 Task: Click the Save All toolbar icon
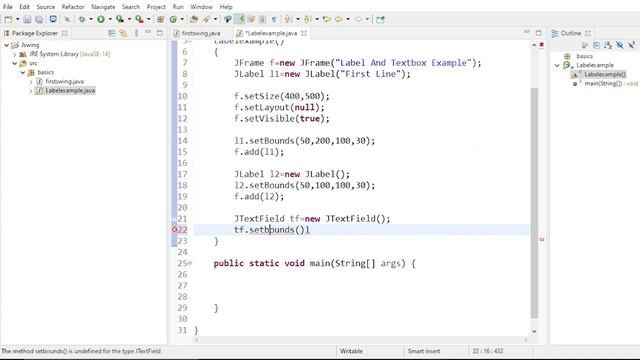[x=39, y=19]
